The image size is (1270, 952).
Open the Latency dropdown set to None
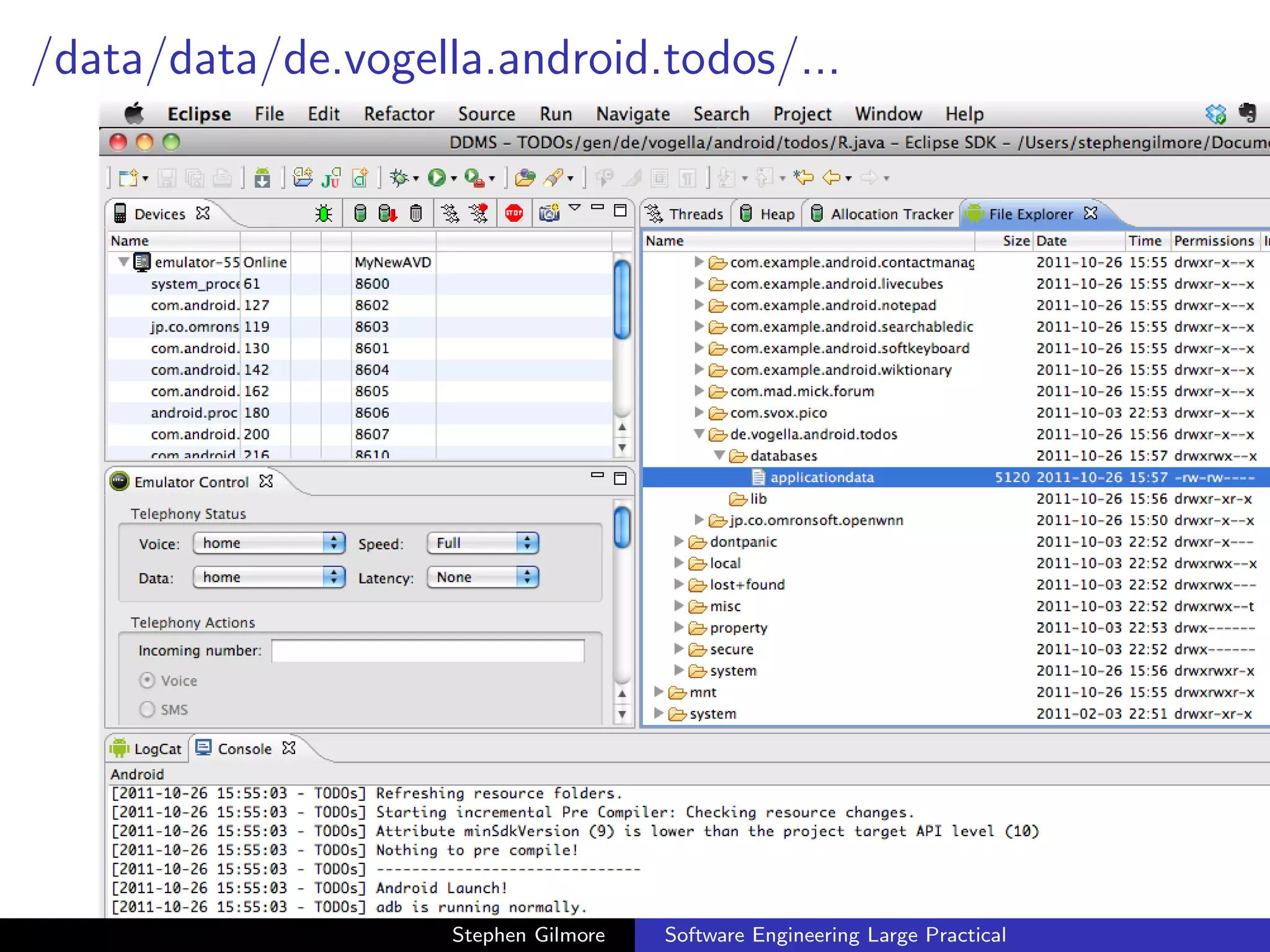tap(482, 577)
